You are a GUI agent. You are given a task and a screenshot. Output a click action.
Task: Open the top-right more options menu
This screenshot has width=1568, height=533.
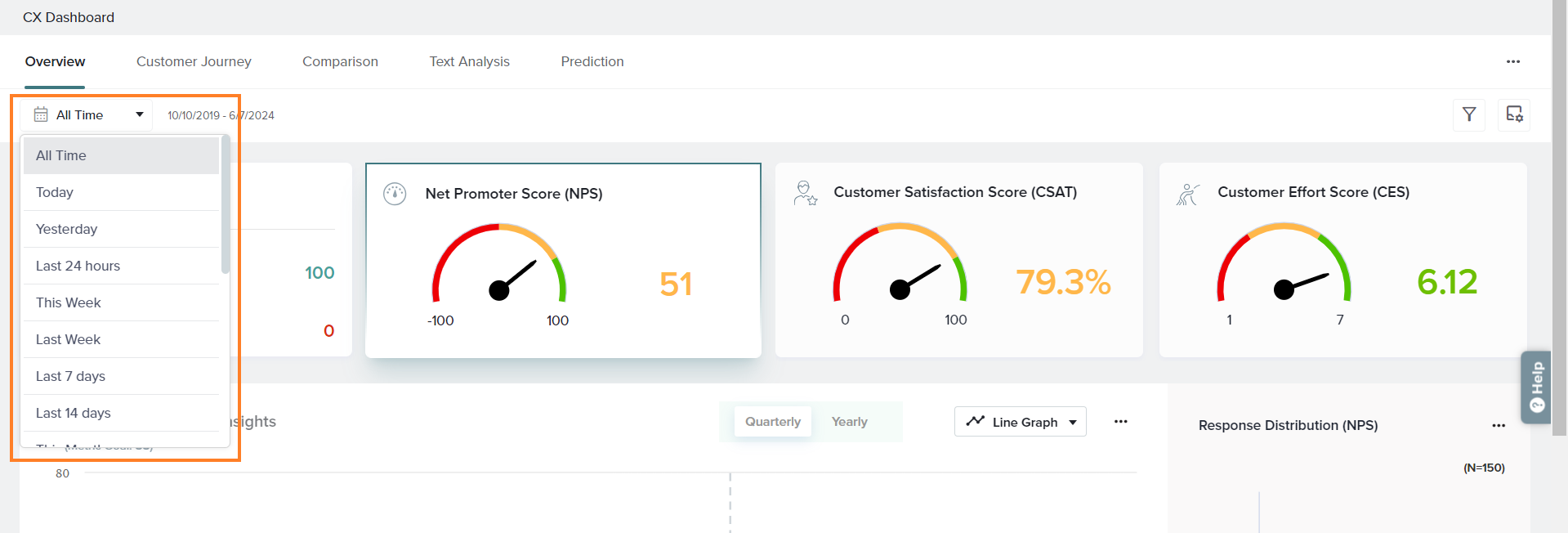[1512, 62]
